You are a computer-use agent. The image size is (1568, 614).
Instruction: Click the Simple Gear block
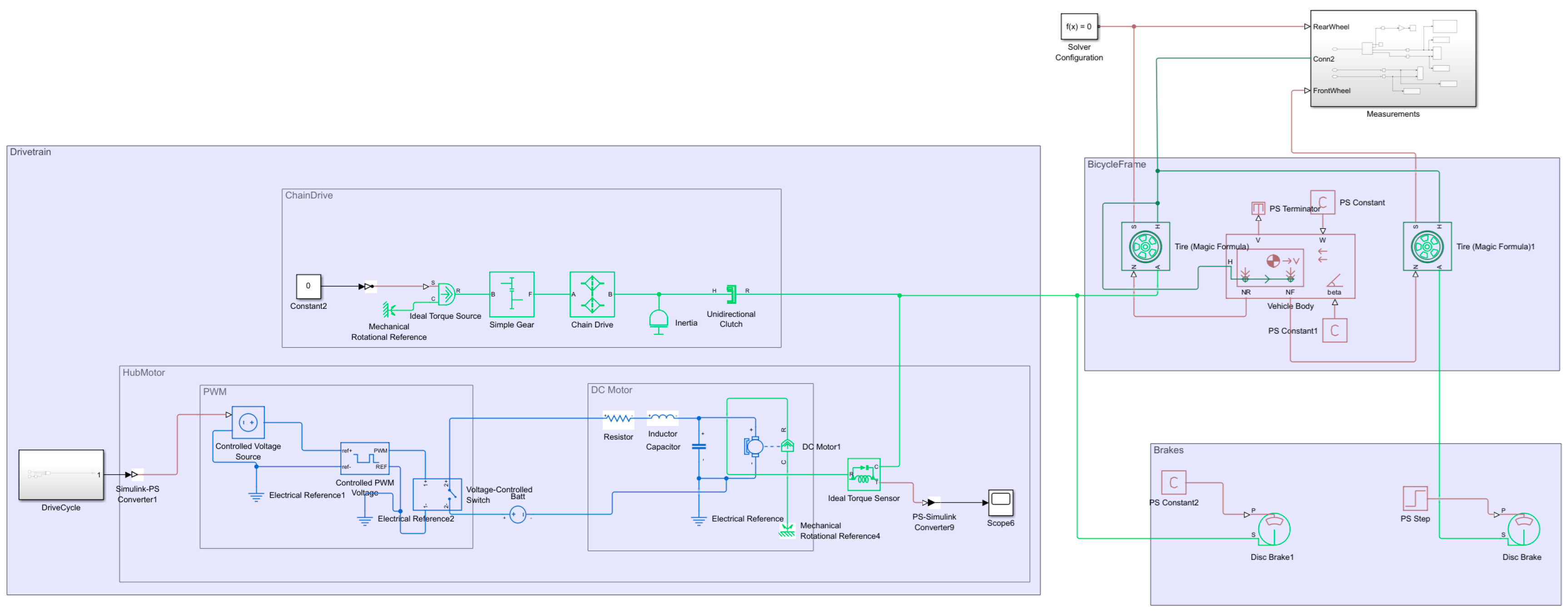point(511,295)
